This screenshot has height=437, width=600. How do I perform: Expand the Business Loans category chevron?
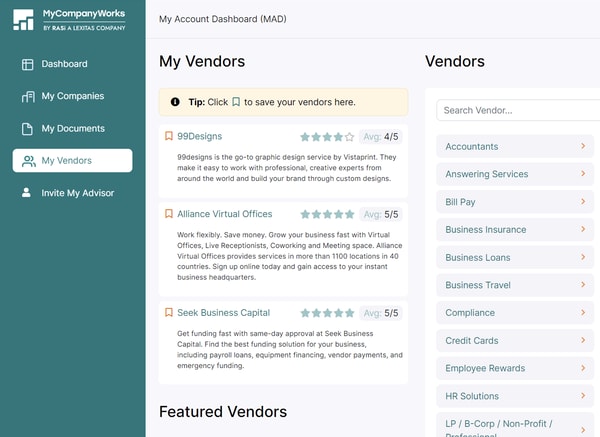(x=583, y=257)
